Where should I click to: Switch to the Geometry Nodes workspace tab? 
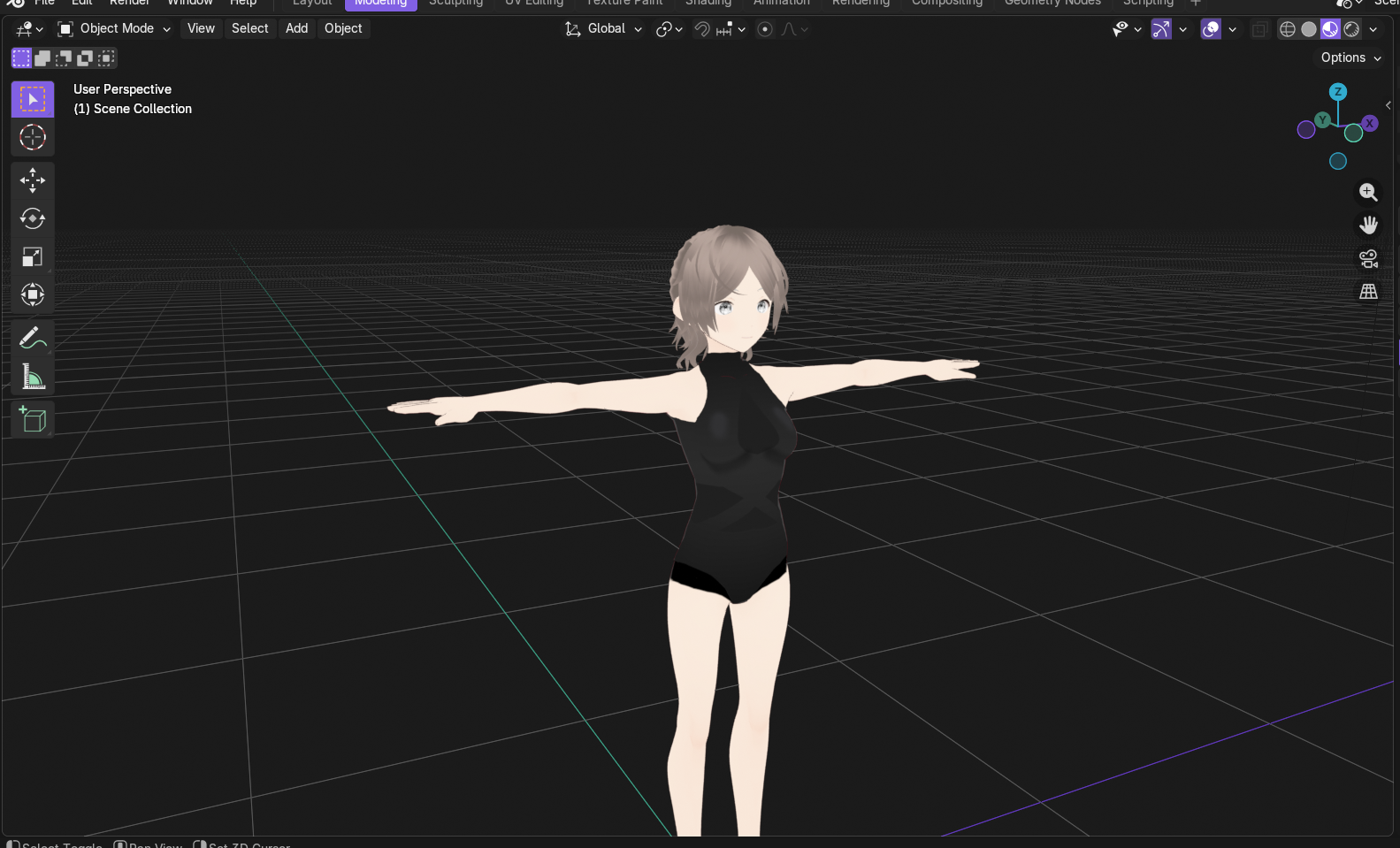tap(1052, 4)
